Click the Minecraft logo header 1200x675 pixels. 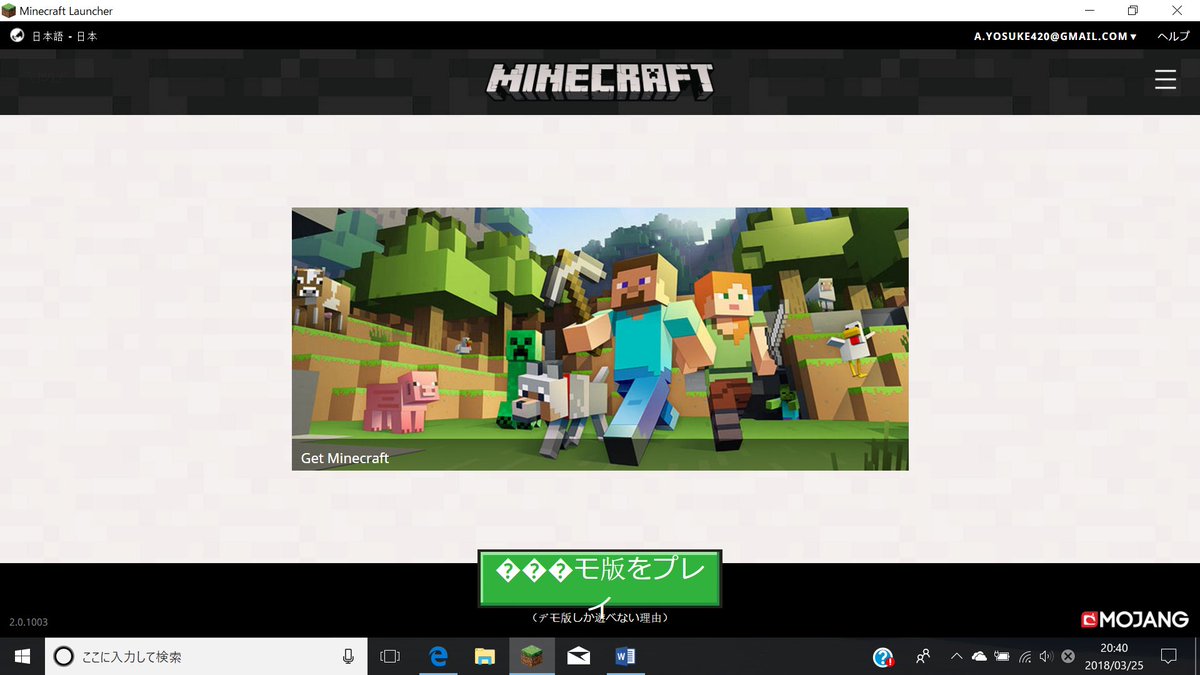click(x=600, y=80)
